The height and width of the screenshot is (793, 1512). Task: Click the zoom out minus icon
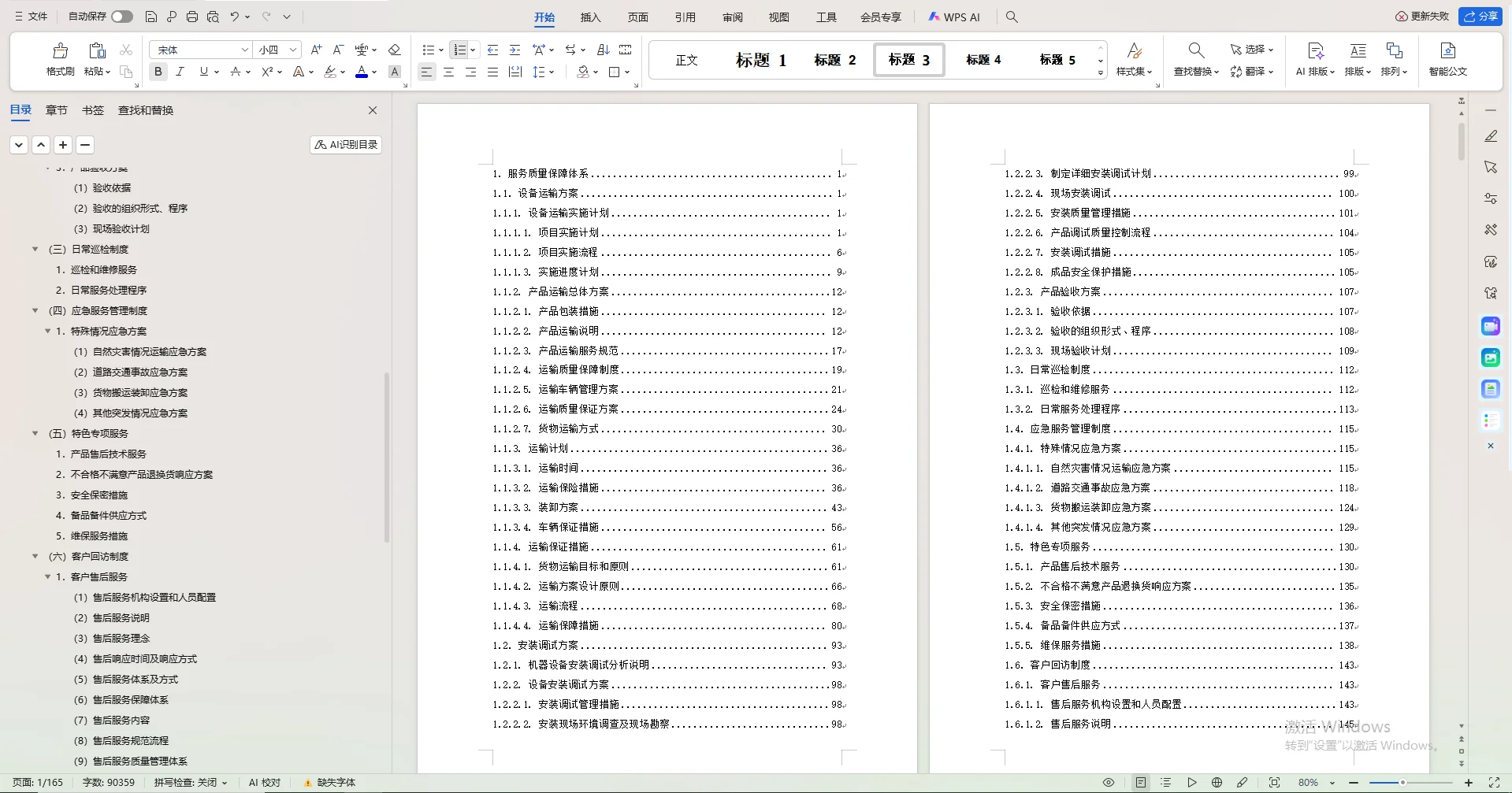click(1354, 783)
